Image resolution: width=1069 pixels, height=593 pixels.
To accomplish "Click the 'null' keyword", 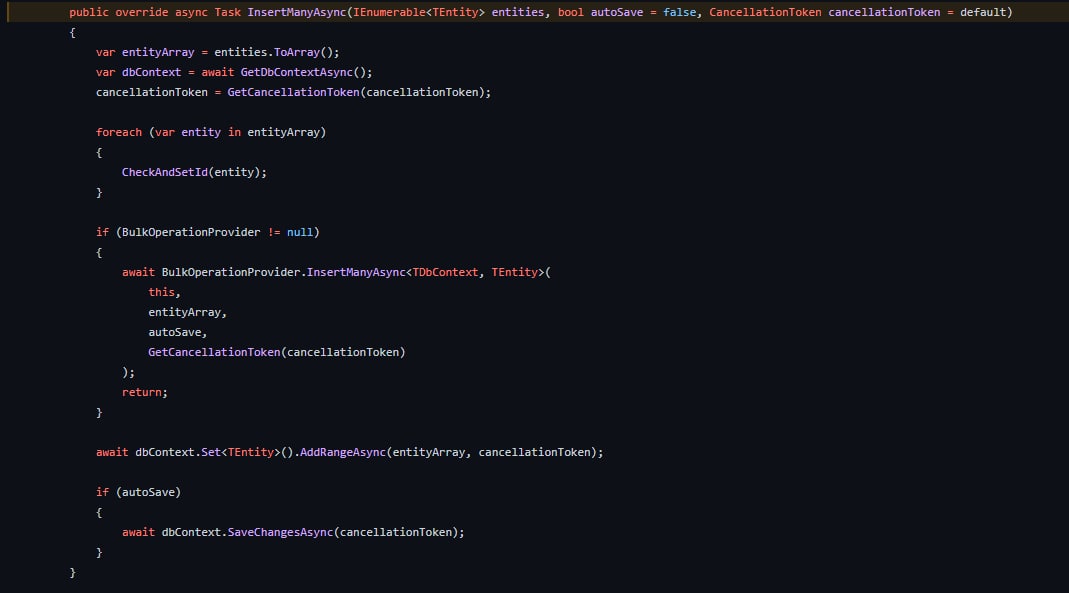I will 300,232.
